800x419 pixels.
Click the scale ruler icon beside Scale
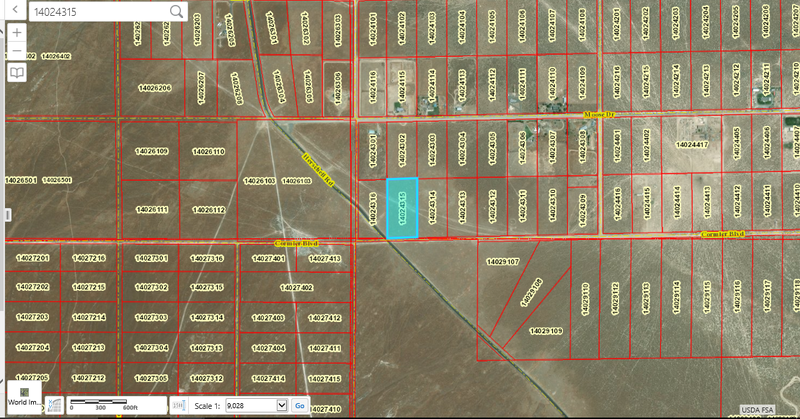(x=179, y=406)
